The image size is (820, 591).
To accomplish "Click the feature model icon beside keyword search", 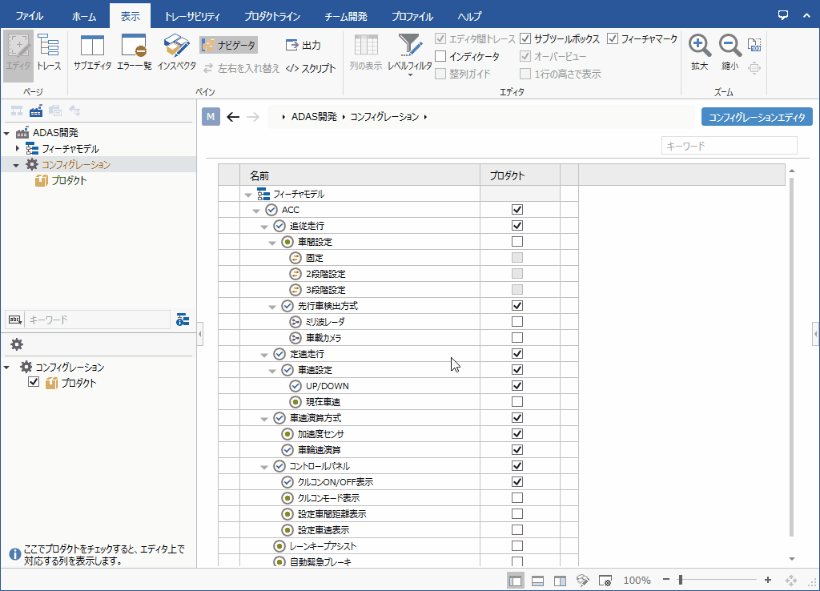I will coord(183,319).
